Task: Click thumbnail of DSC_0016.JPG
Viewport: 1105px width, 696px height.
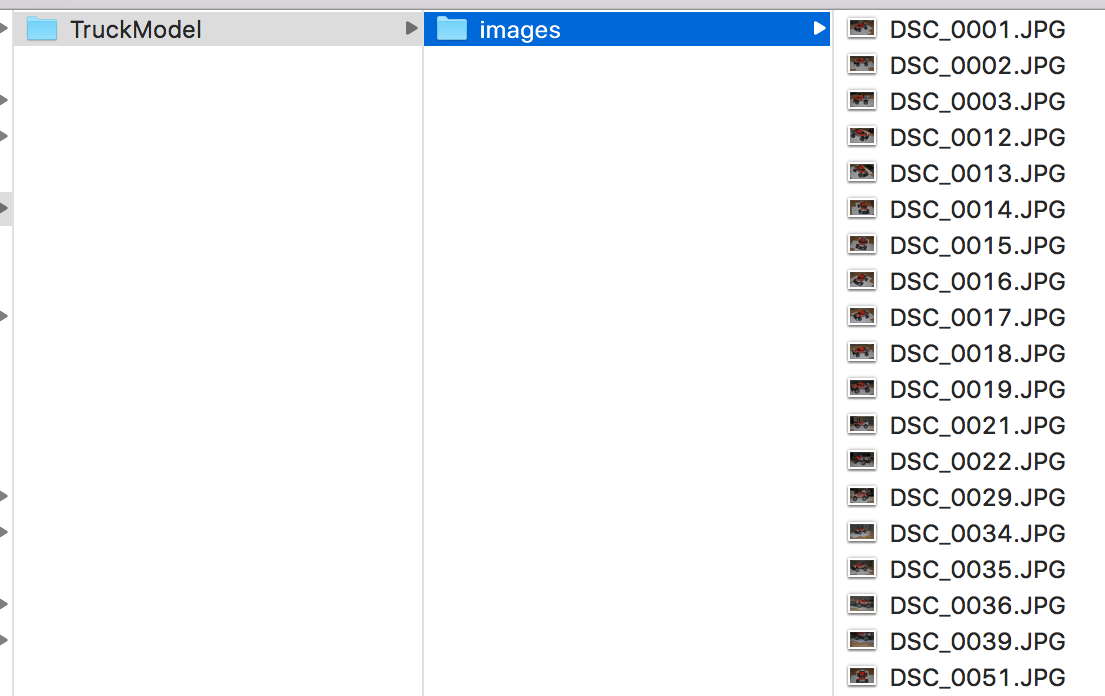Action: coord(861,280)
